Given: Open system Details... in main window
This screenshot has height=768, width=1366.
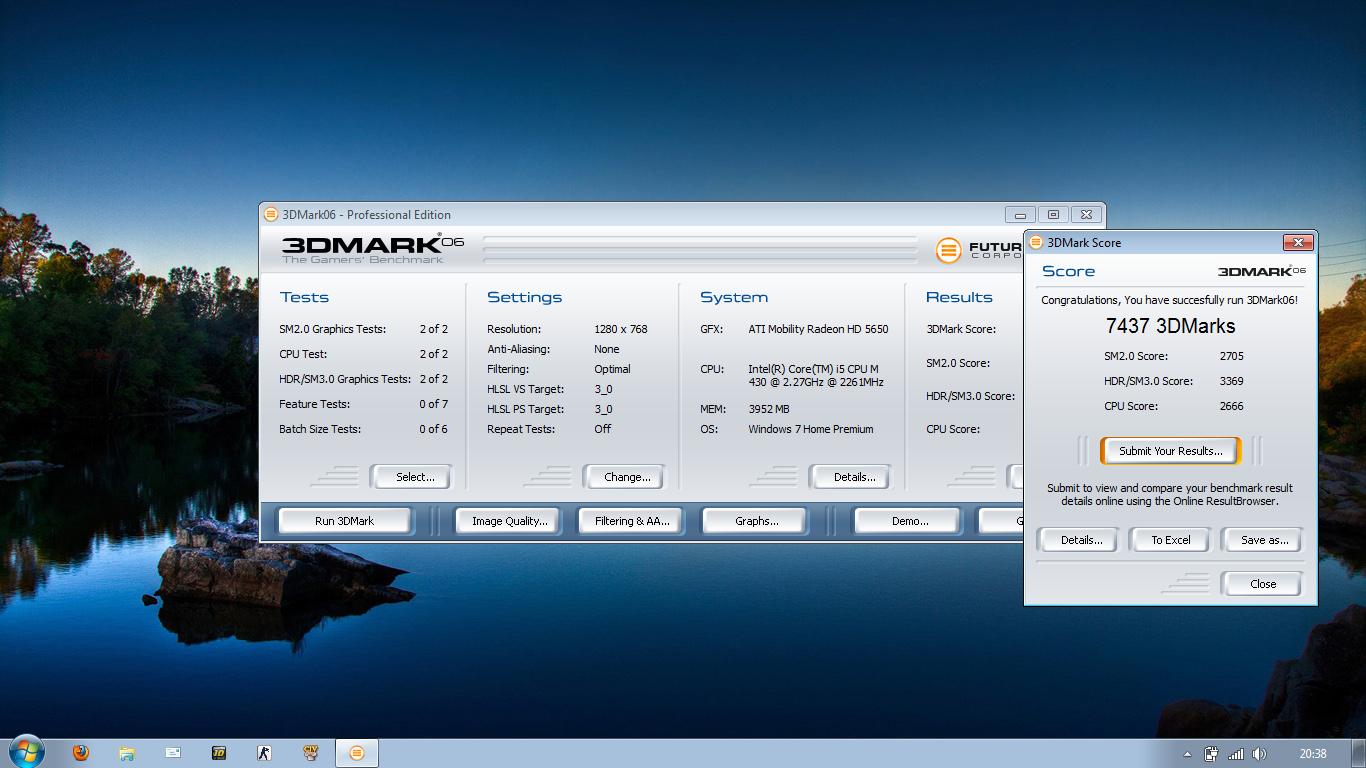Looking at the screenshot, I should point(850,477).
